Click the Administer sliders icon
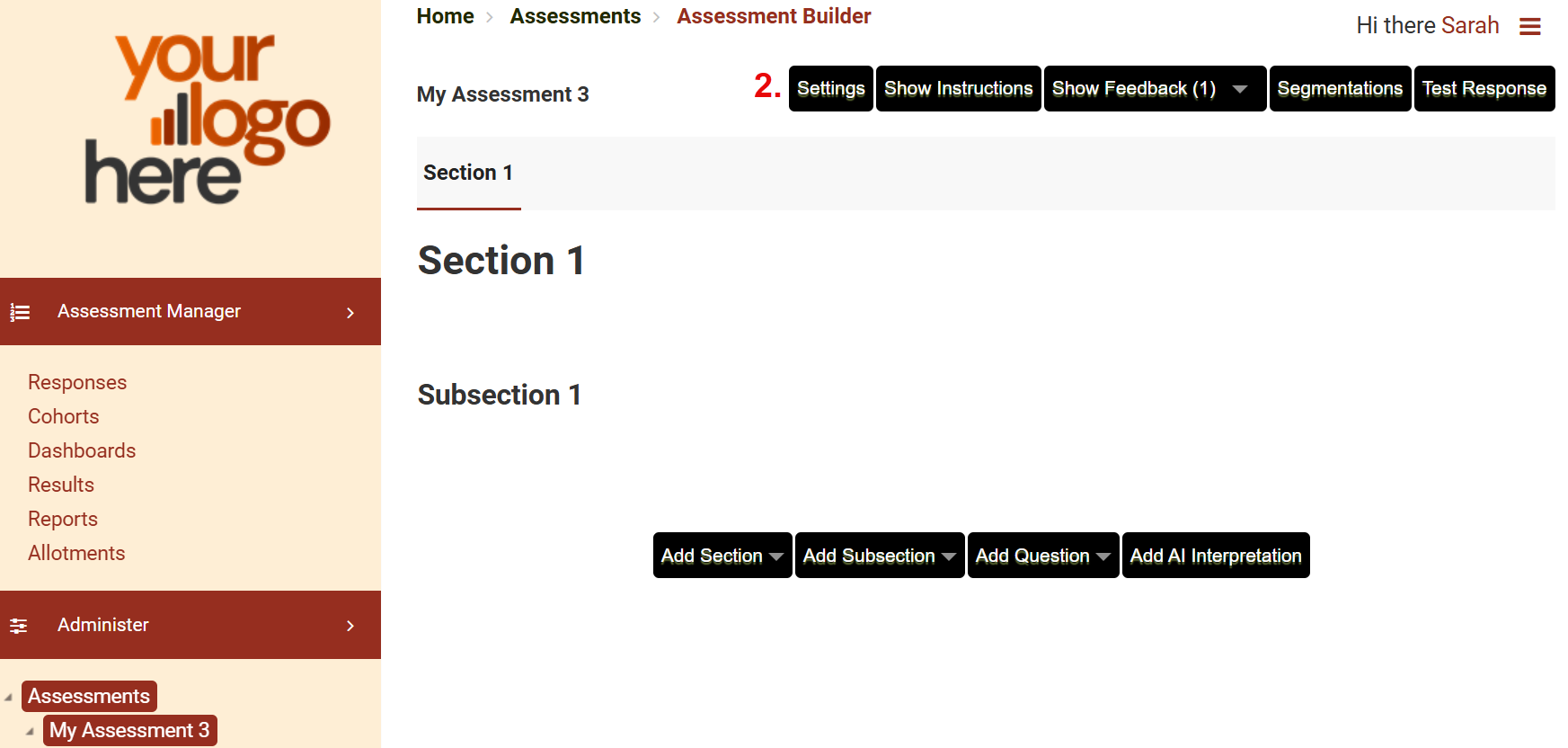Screen dimensions: 1568x748 coord(19,626)
